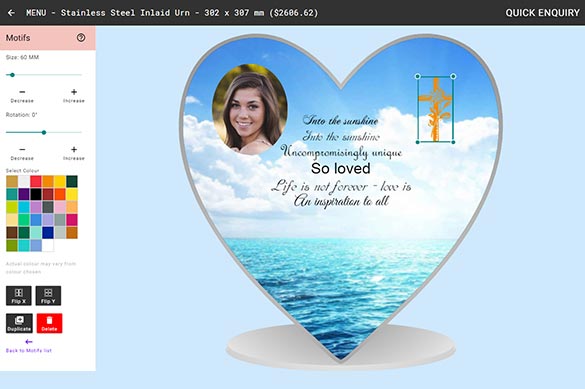The image size is (585, 389).
Task: Pick the lime green colour swatch
Action: point(12,207)
